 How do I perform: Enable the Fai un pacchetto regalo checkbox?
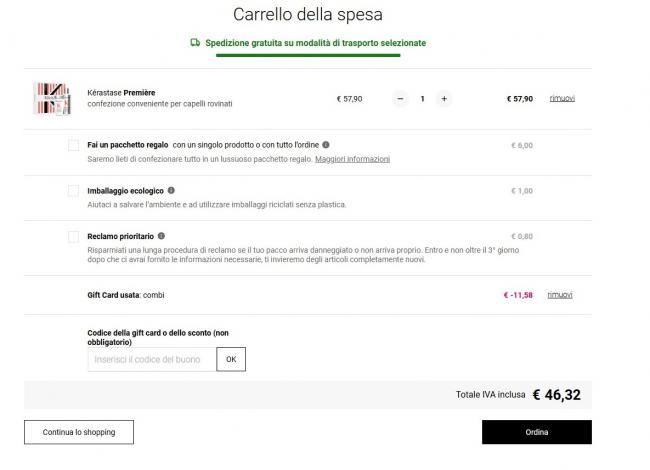[x=73, y=145]
